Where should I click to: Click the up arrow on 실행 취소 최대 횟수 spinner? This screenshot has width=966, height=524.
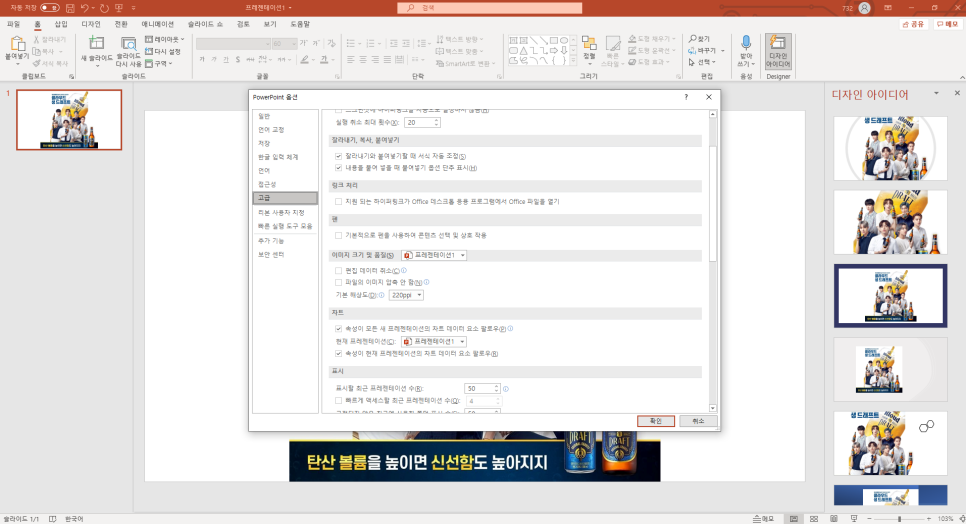coord(436,121)
